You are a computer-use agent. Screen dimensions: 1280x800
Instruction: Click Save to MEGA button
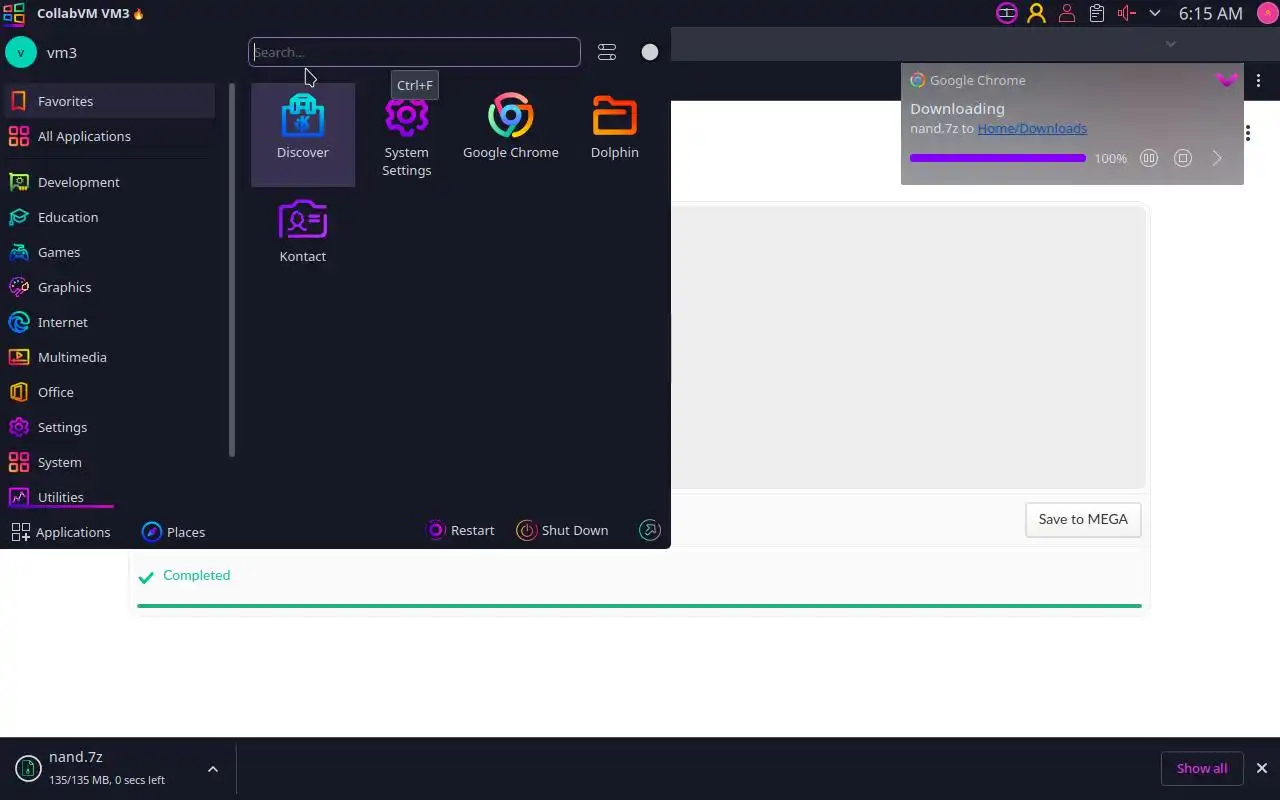click(x=1083, y=519)
